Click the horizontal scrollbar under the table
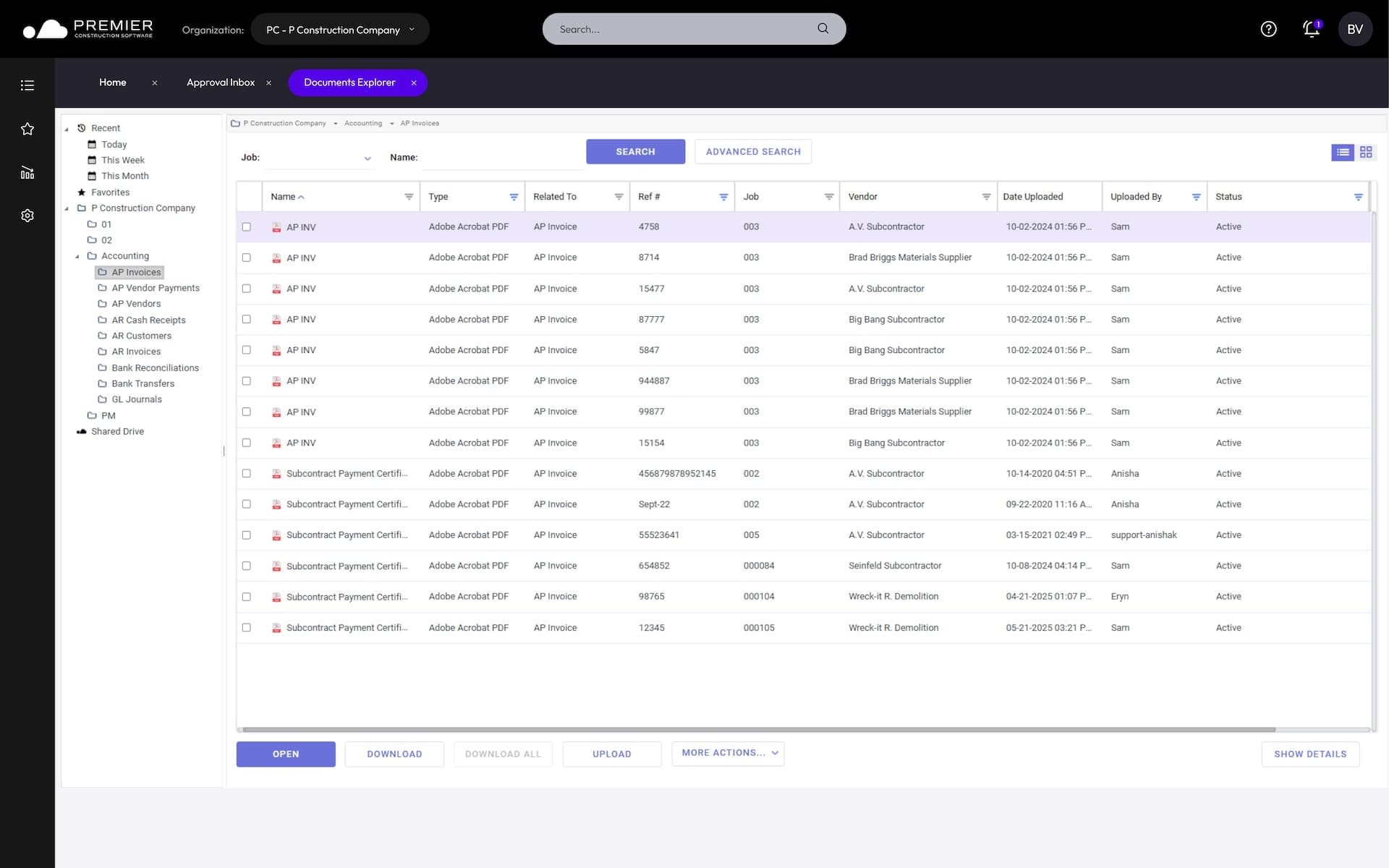Viewport: 1389px width, 868px height. coord(758,730)
